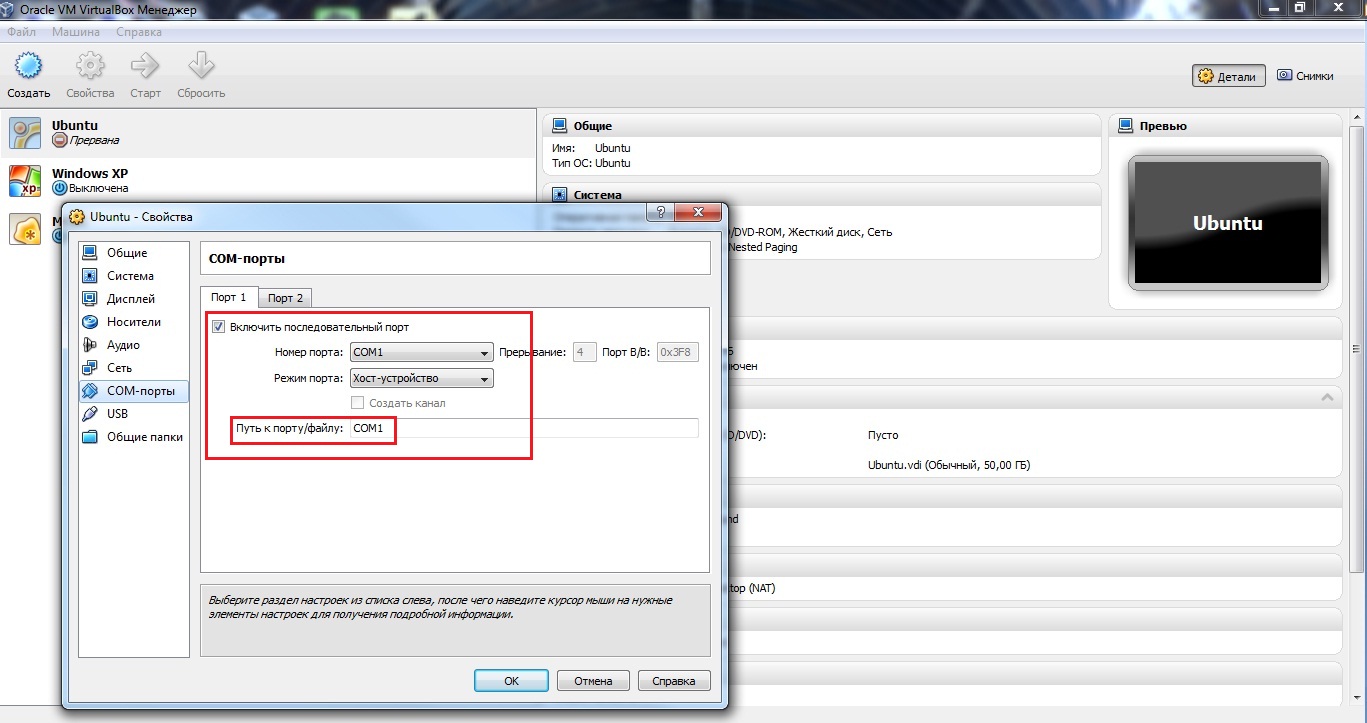Click Общие section icon in details pane
Image resolution: width=1367 pixels, height=723 pixels.
(560, 126)
